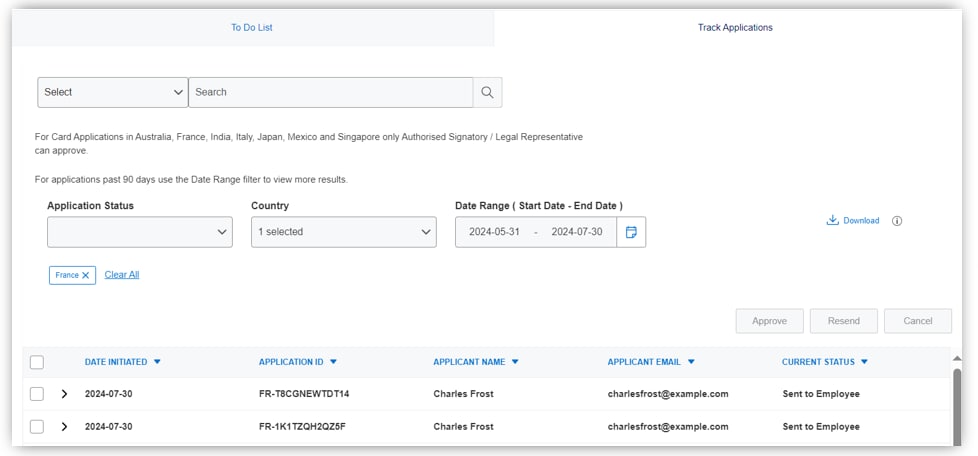The height and width of the screenshot is (456, 978).
Task: Open the Application Status dropdown
Action: point(140,232)
